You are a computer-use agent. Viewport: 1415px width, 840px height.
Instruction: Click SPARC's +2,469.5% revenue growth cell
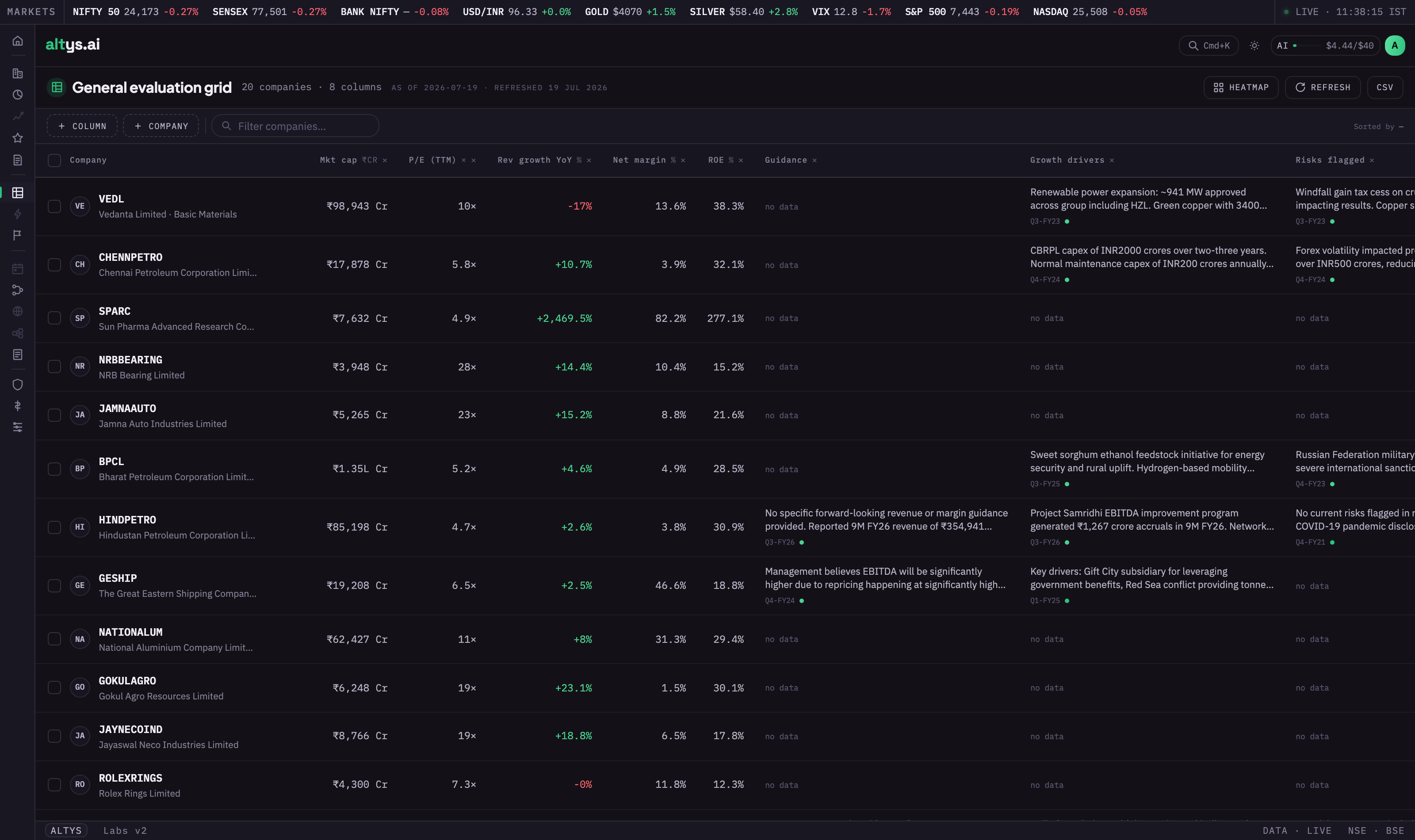564,318
